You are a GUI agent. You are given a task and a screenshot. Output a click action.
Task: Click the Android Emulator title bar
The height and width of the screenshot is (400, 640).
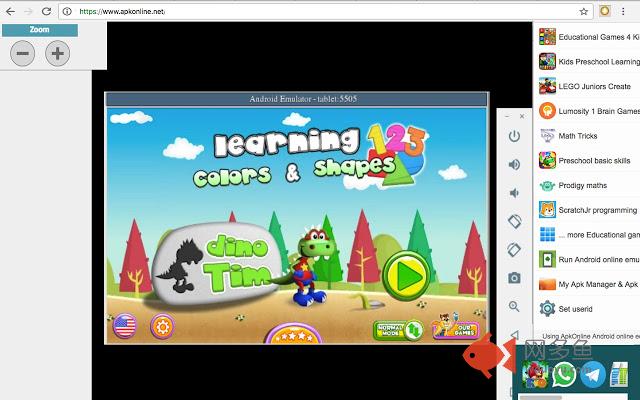pyautogui.click(x=296, y=99)
